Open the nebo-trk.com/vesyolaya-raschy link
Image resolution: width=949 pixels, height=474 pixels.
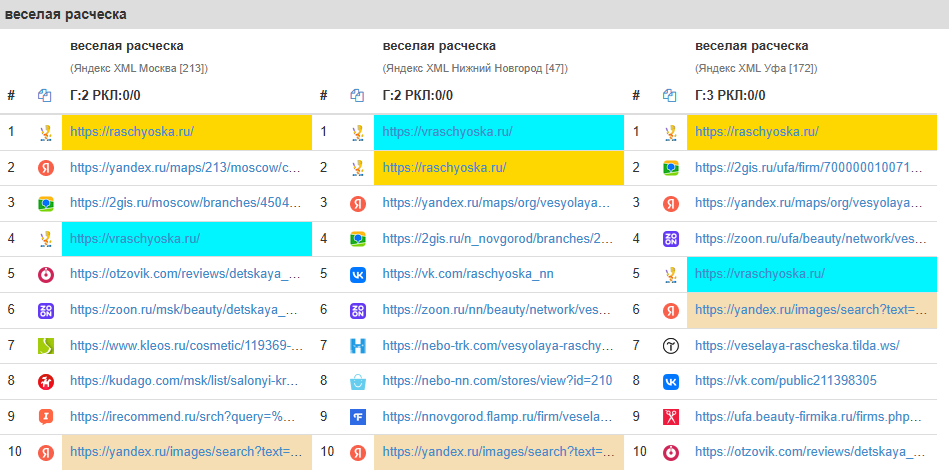click(498, 346)
